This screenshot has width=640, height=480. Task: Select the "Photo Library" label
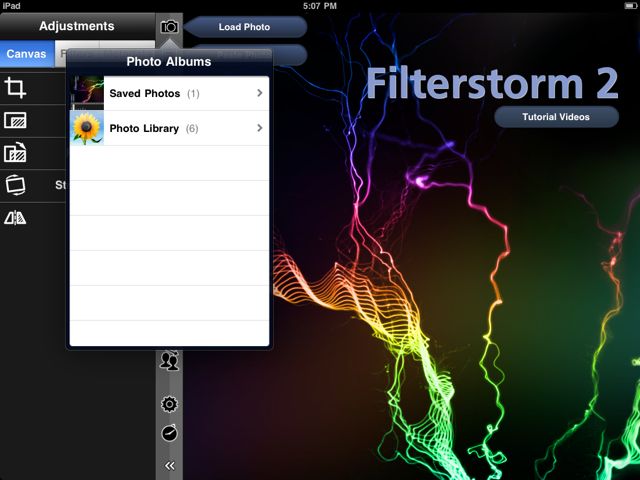pos(144,129)
